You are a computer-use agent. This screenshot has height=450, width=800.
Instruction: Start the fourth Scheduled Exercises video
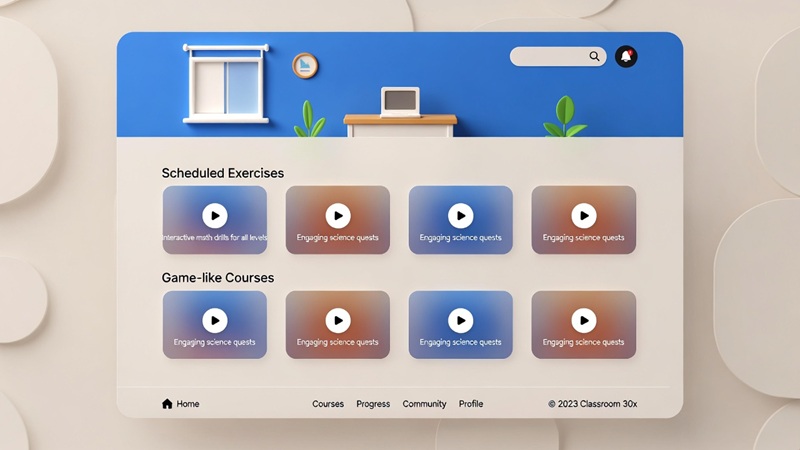point(583,215)
